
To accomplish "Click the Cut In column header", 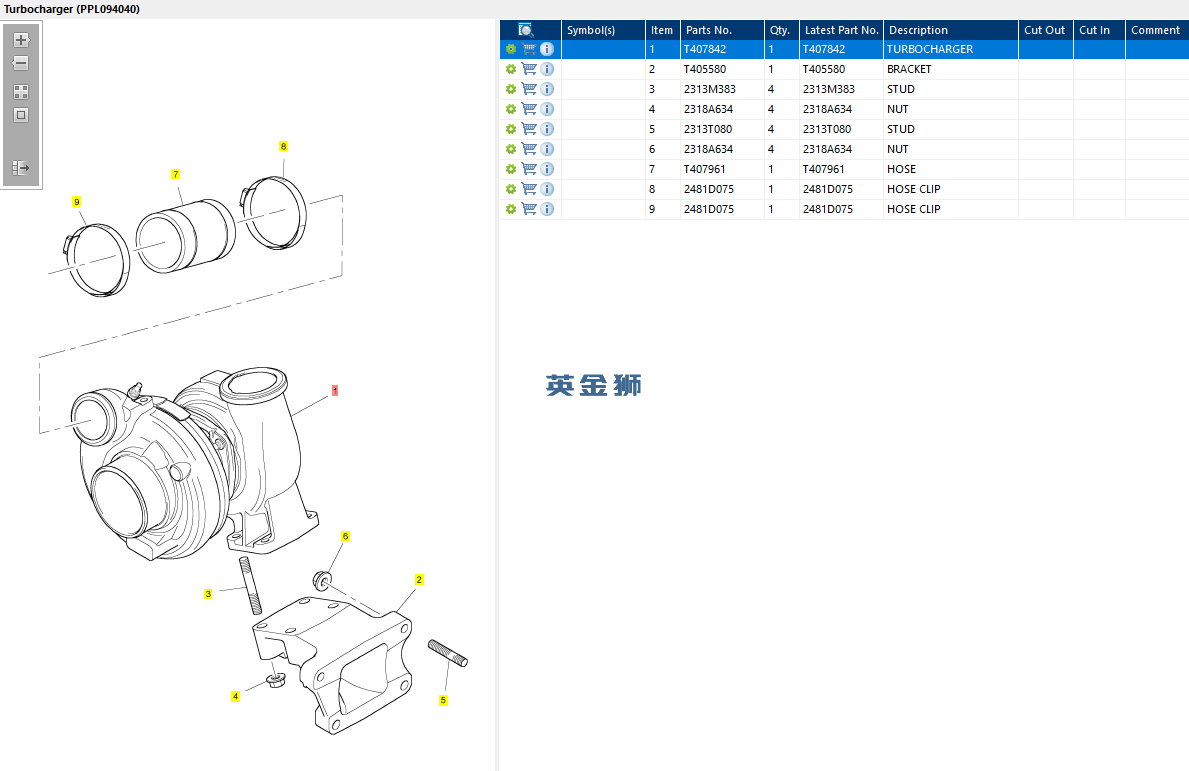I will pos(1099,30).
